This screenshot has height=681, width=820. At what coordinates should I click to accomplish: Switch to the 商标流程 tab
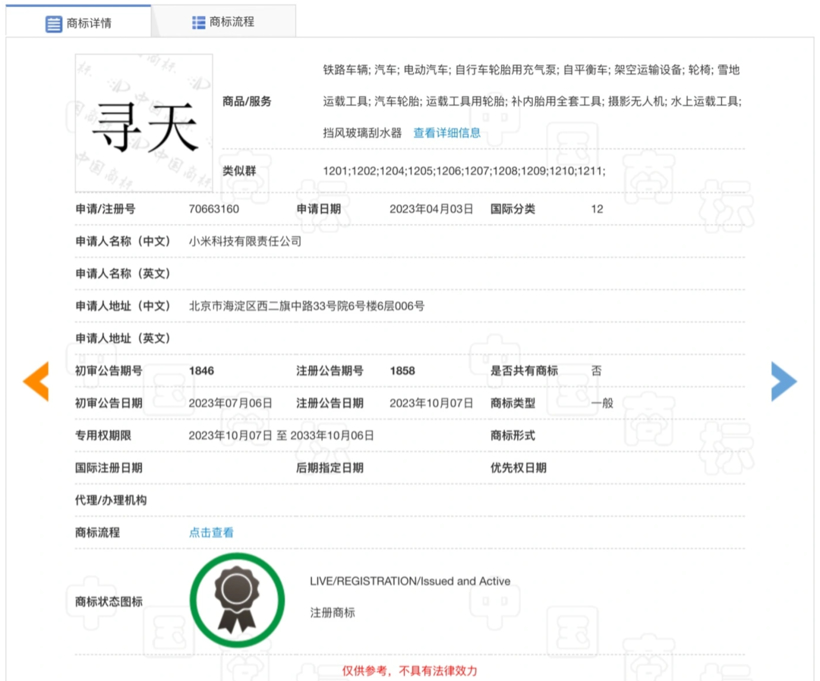click(223, 22)
